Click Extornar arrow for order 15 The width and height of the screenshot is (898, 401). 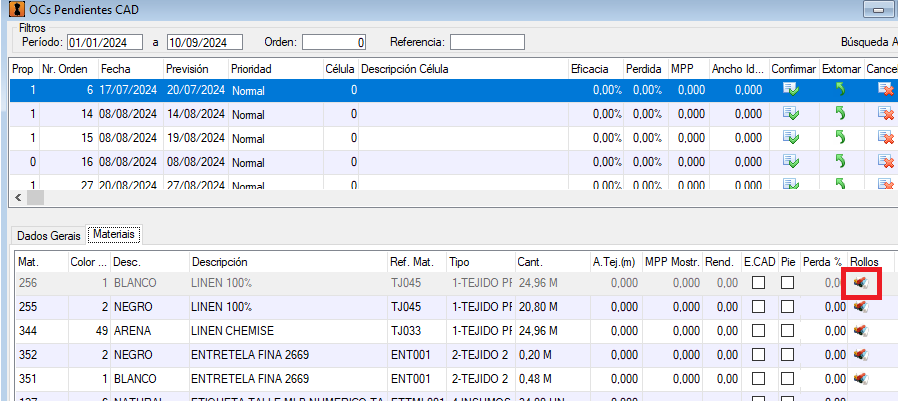coord(840,137)
